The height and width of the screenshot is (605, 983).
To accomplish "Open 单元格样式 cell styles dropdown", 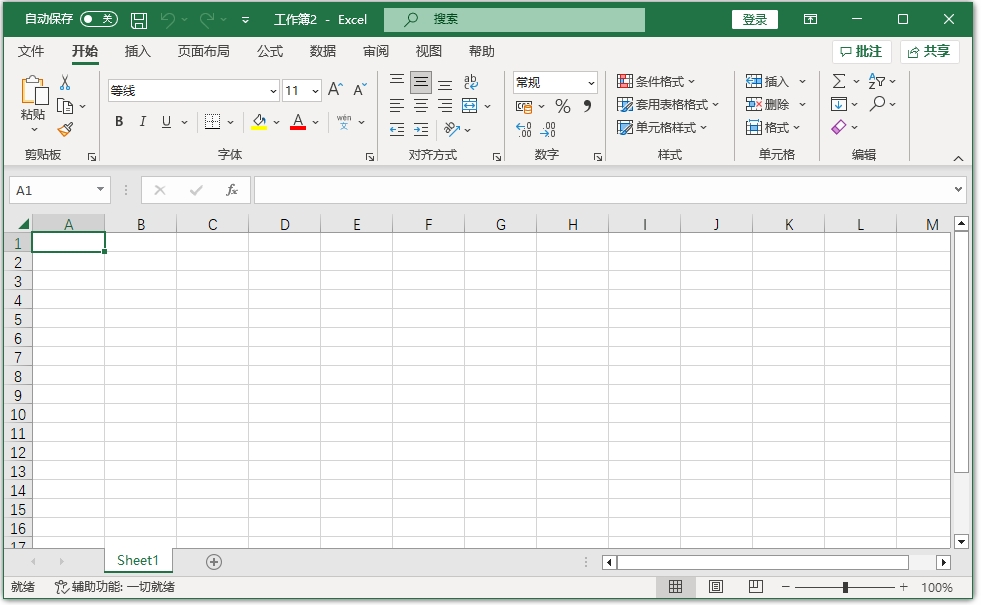I will click(x=662, y=128).
